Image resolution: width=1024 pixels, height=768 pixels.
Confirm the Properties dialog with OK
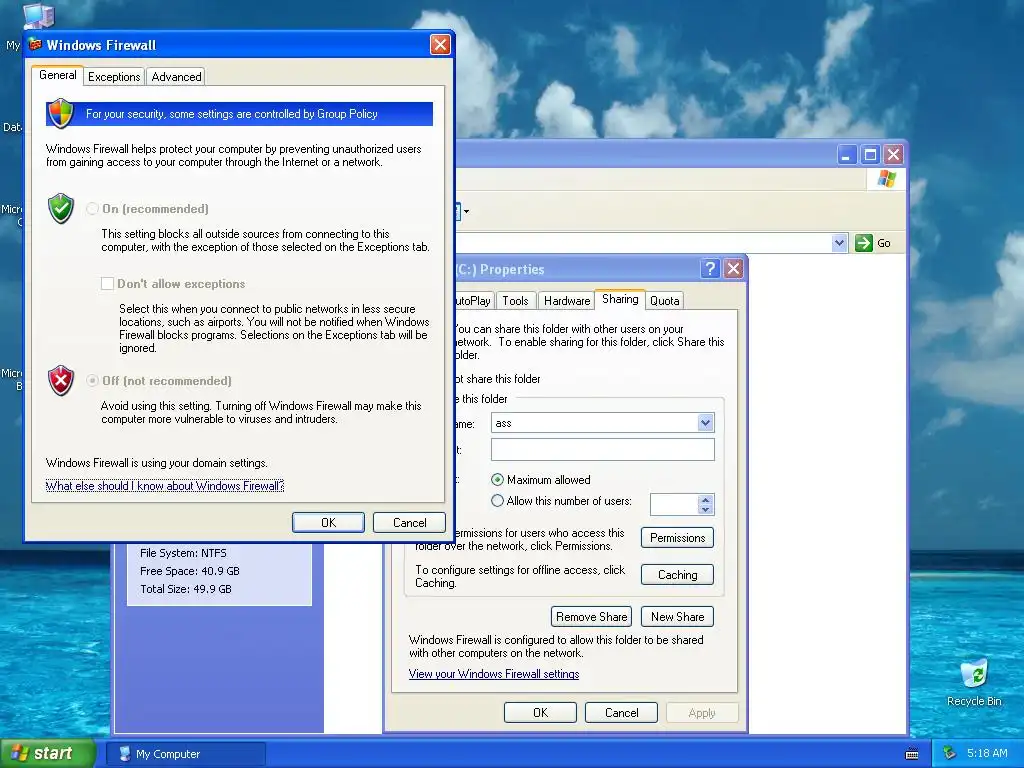(540, 712)
